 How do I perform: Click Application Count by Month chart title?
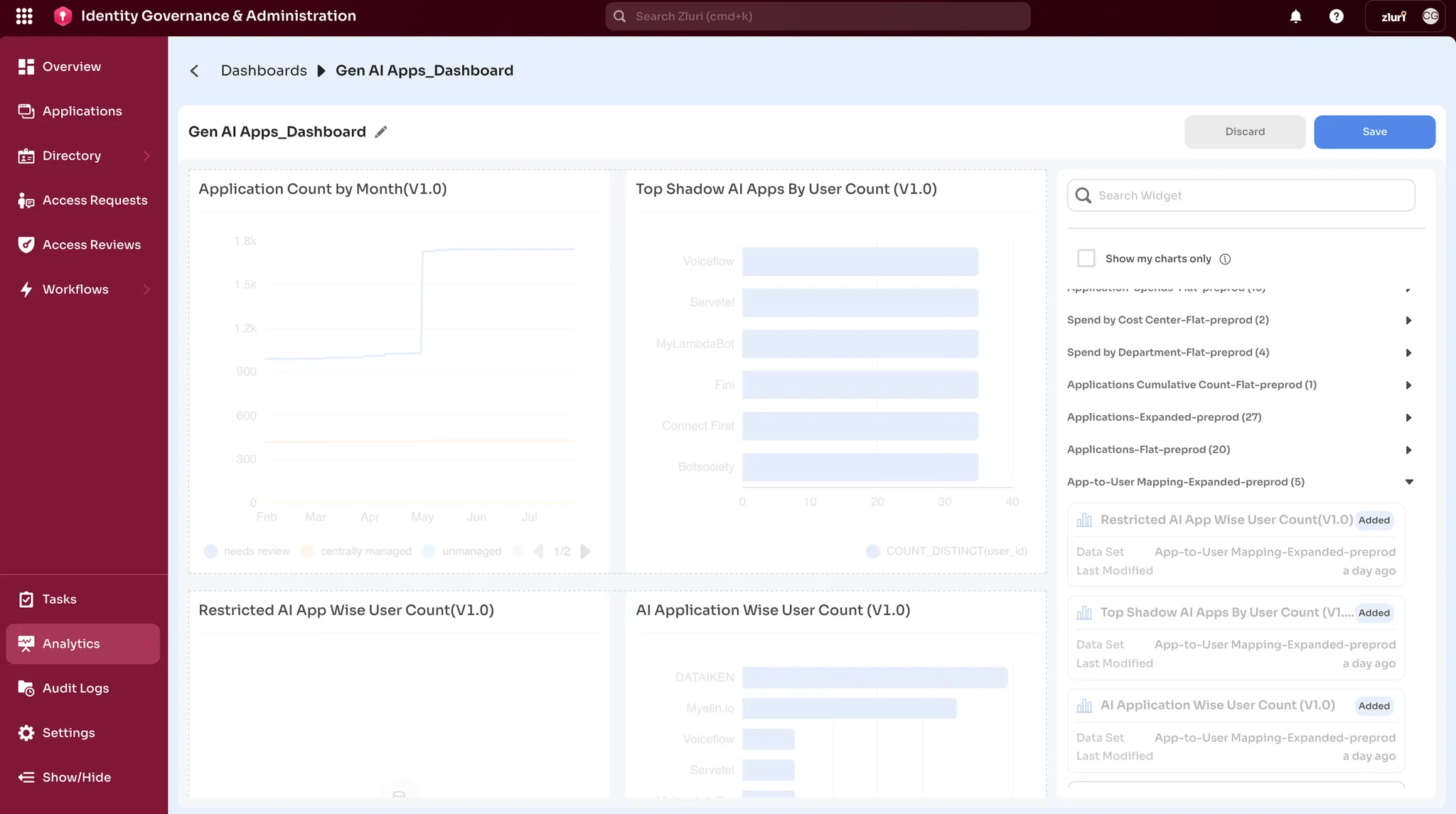pos(323,189)
